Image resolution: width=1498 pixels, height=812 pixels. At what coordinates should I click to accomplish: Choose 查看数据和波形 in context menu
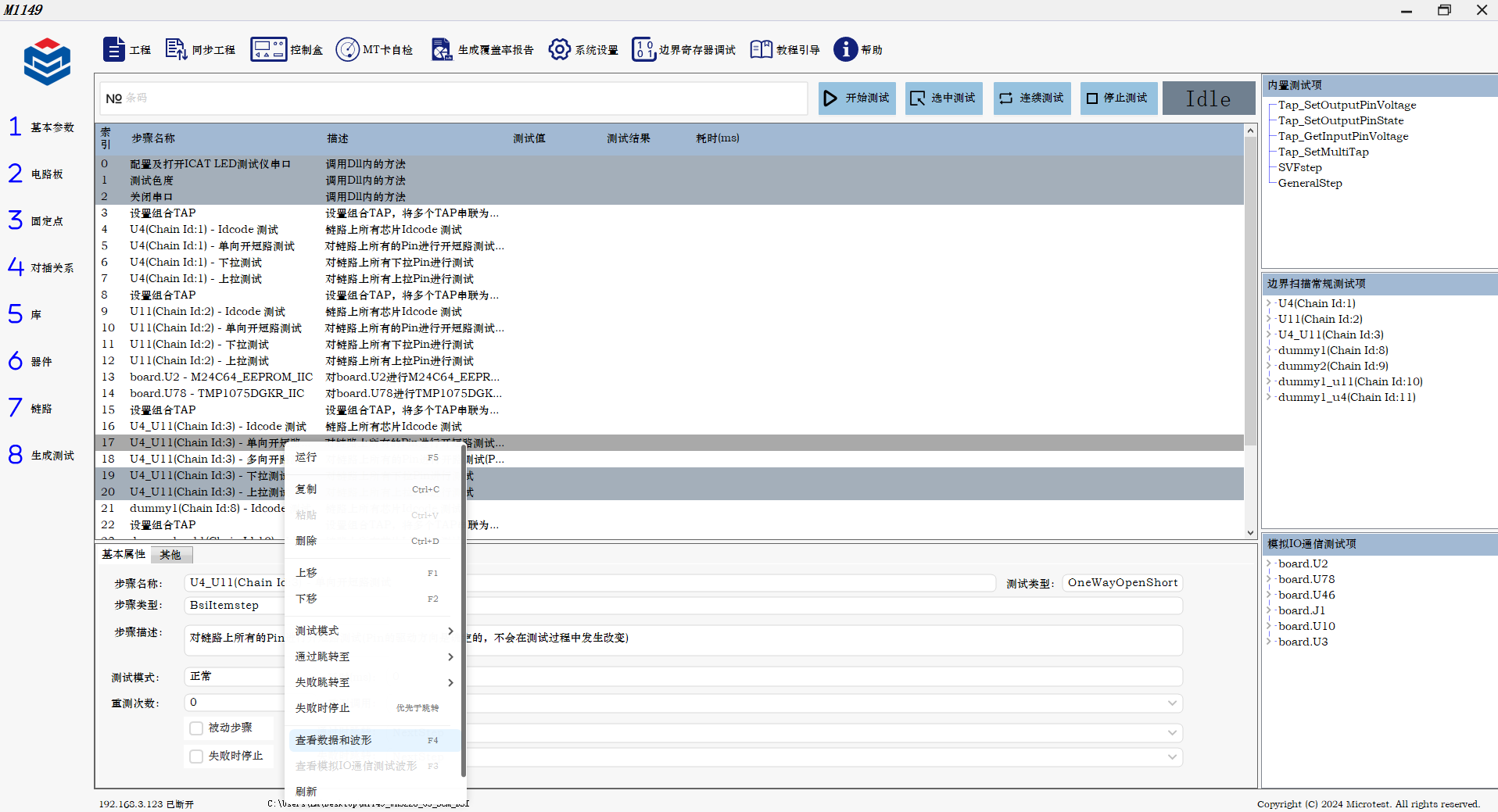(374, 740)
